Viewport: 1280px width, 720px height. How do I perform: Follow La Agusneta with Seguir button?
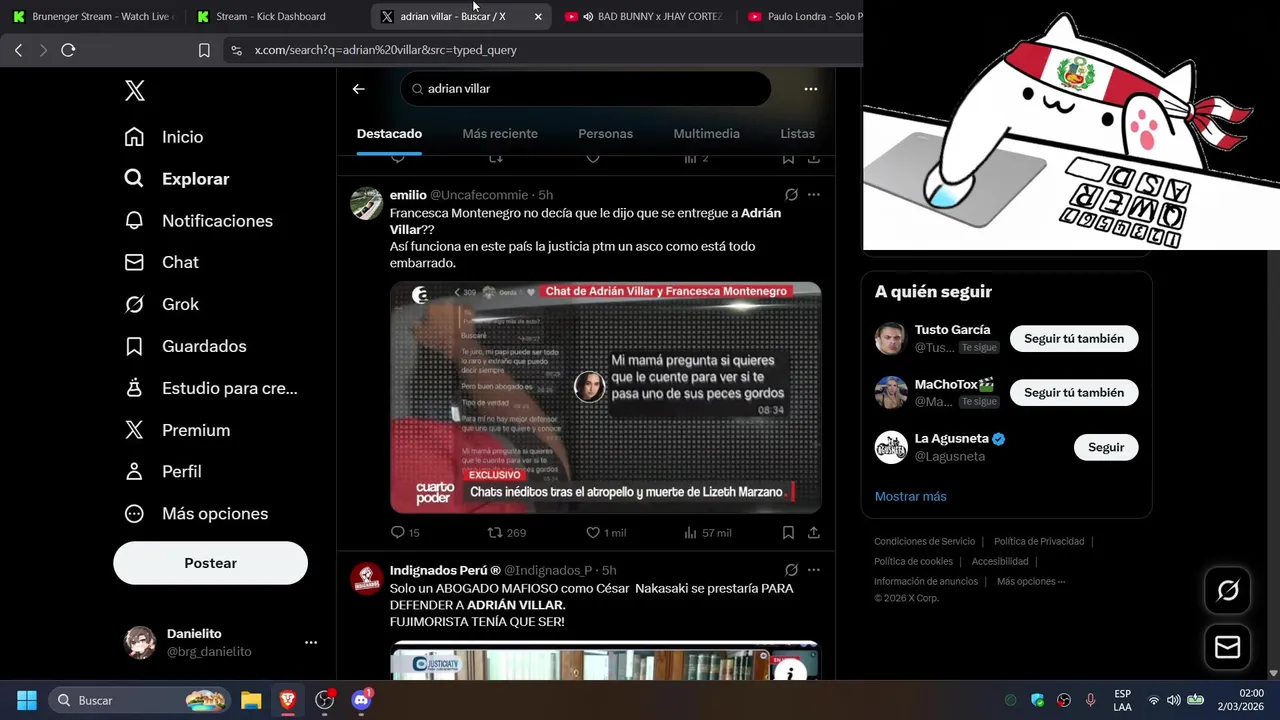(x=1106, y=447)
